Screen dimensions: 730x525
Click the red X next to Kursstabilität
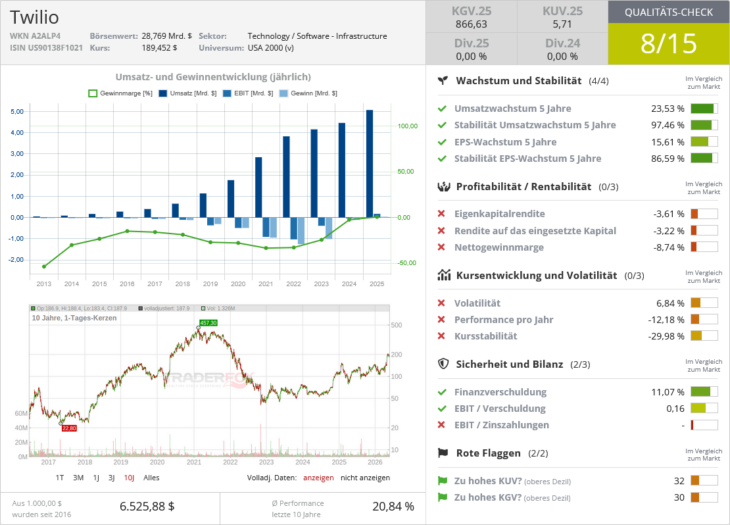(x=441, y=336)
